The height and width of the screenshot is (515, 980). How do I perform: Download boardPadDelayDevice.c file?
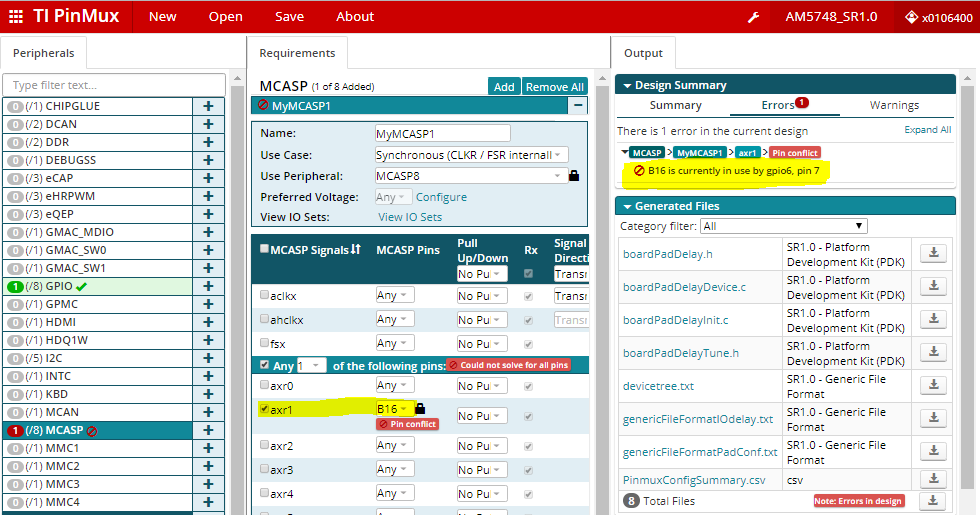[x=933, y=286]
